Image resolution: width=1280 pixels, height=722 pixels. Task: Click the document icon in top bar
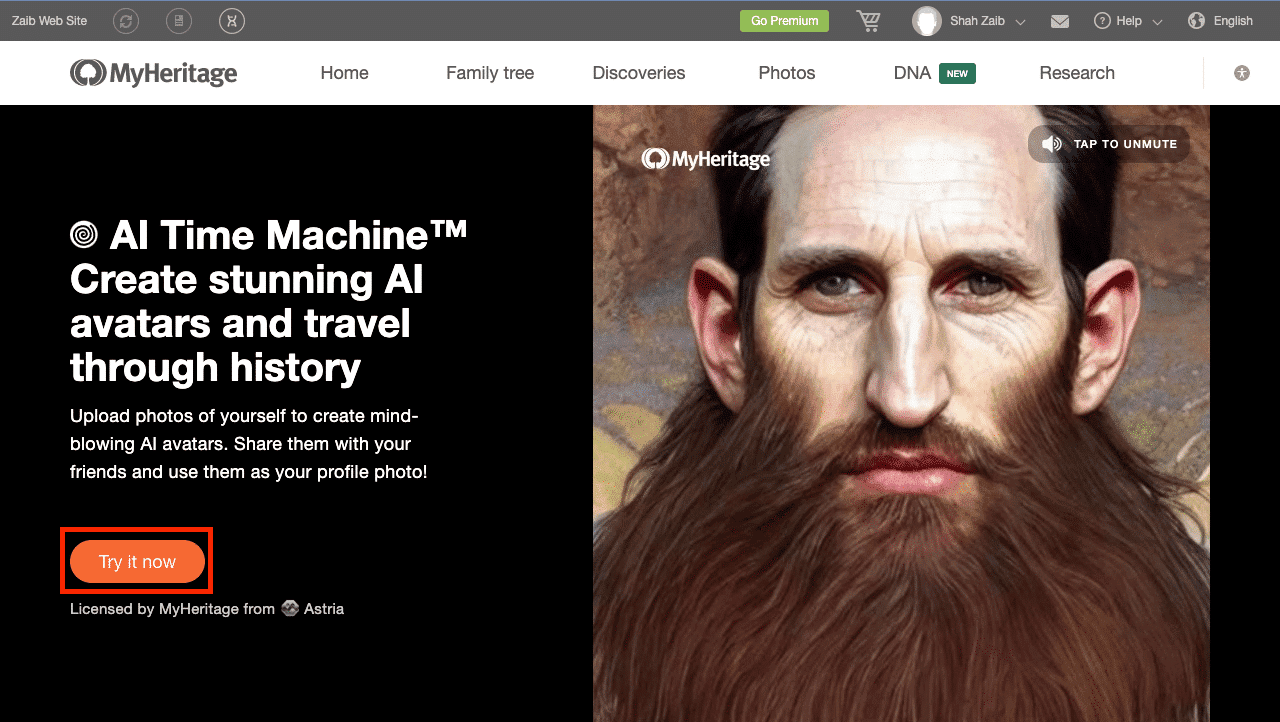point(179,21)
